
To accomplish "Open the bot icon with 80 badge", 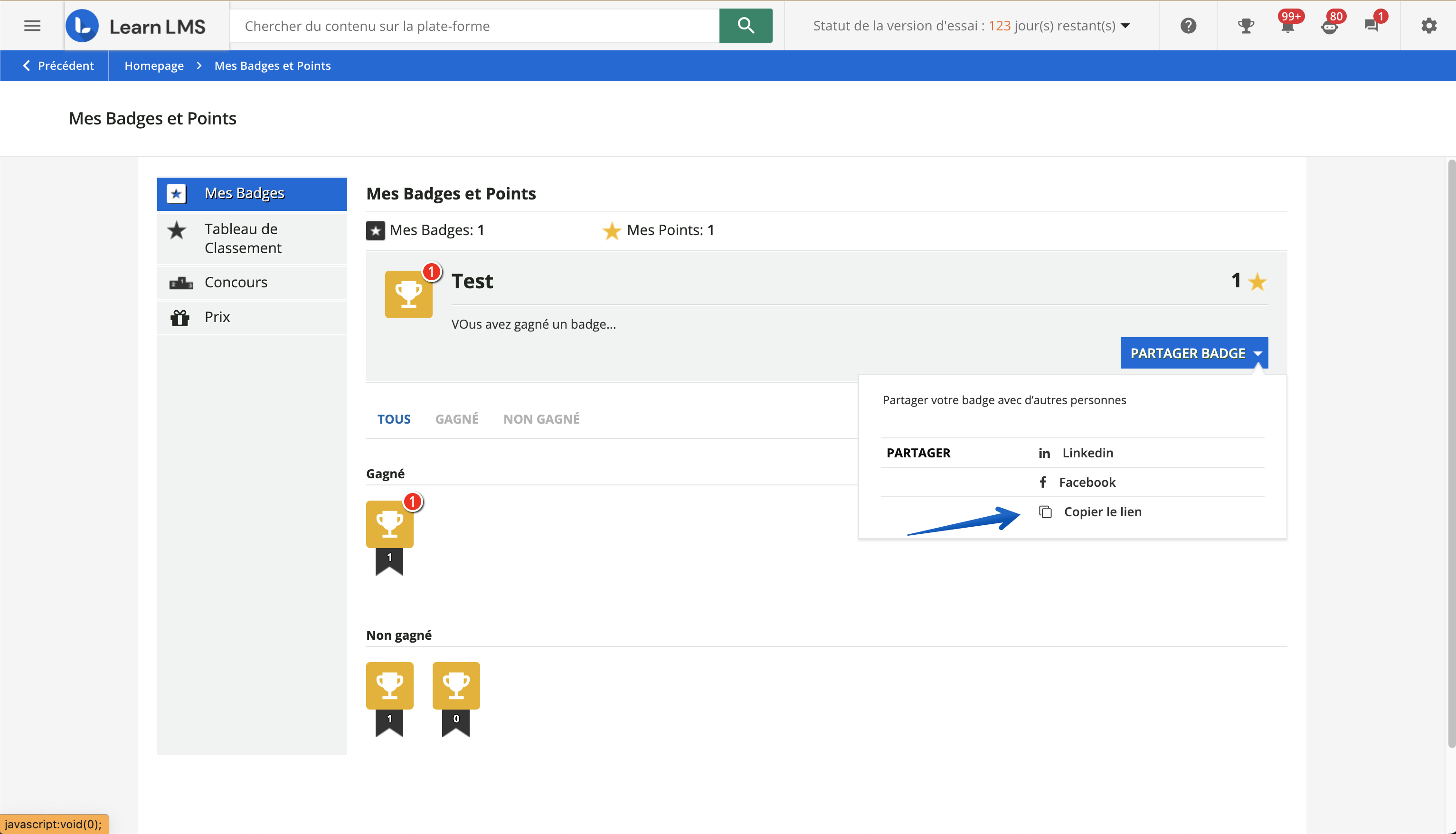I will tap(1330, 26).
